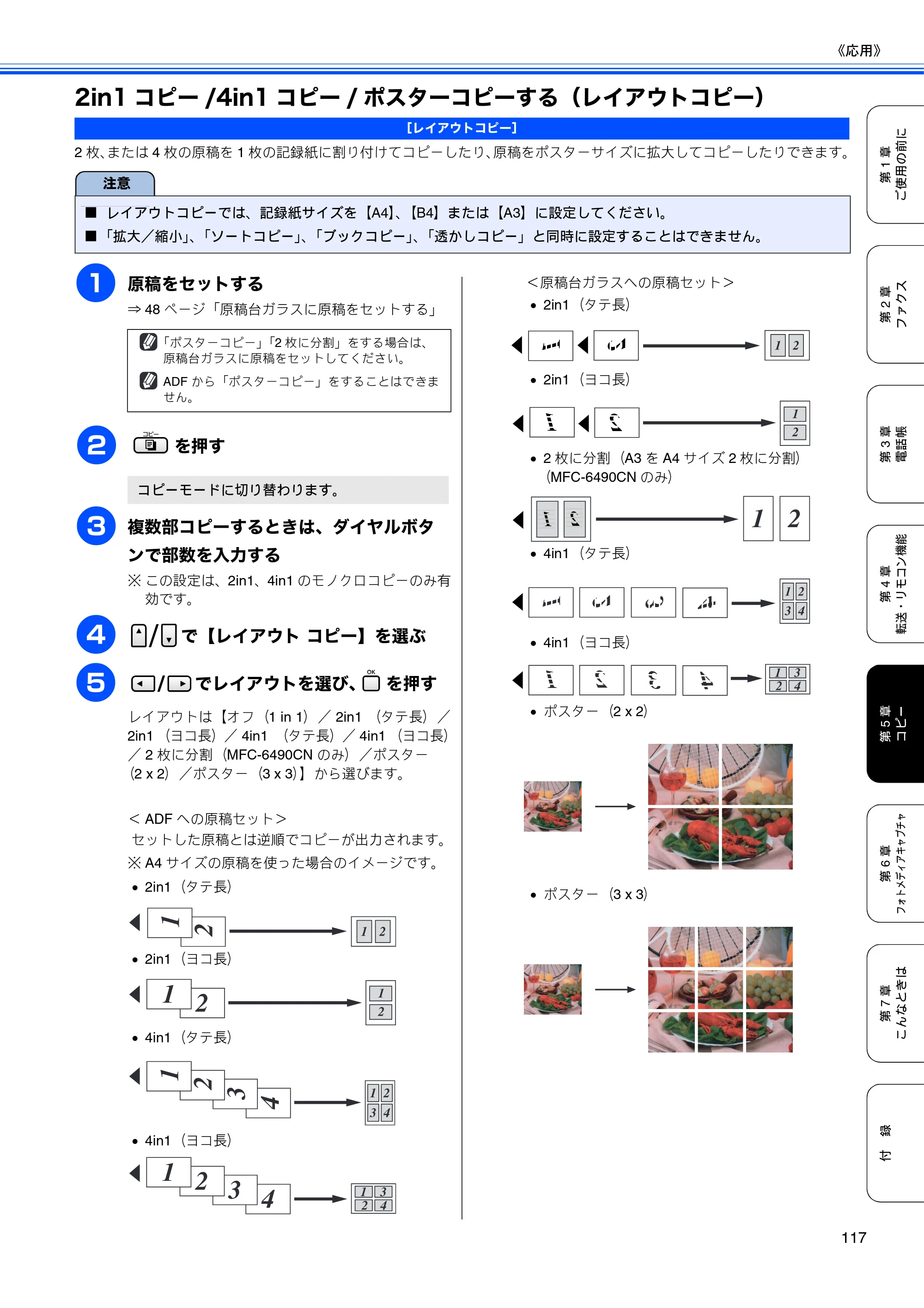Image resolution: width=924 pixels, height=1308 pixels.
Task: Click the text コピーモードに切り替わります。
Action: pyautogui.click(x=239, y=490)
